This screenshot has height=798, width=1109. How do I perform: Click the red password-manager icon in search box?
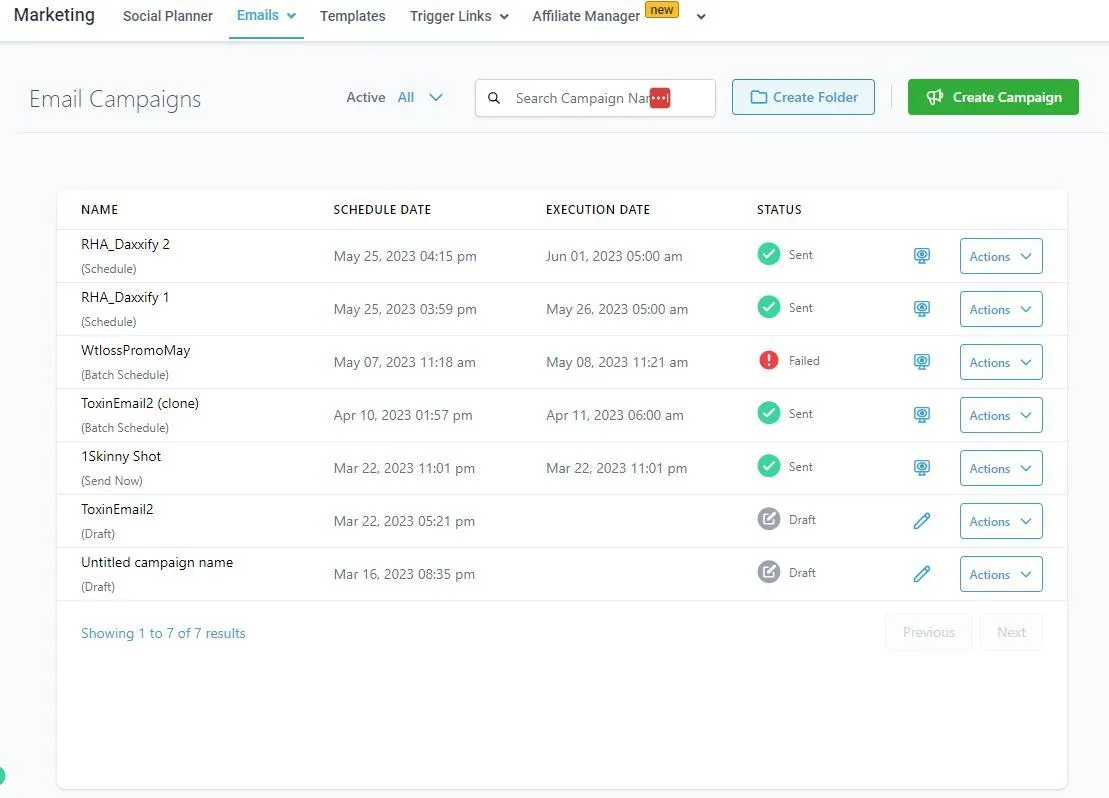pyautogui.click(x=660, y=98)
